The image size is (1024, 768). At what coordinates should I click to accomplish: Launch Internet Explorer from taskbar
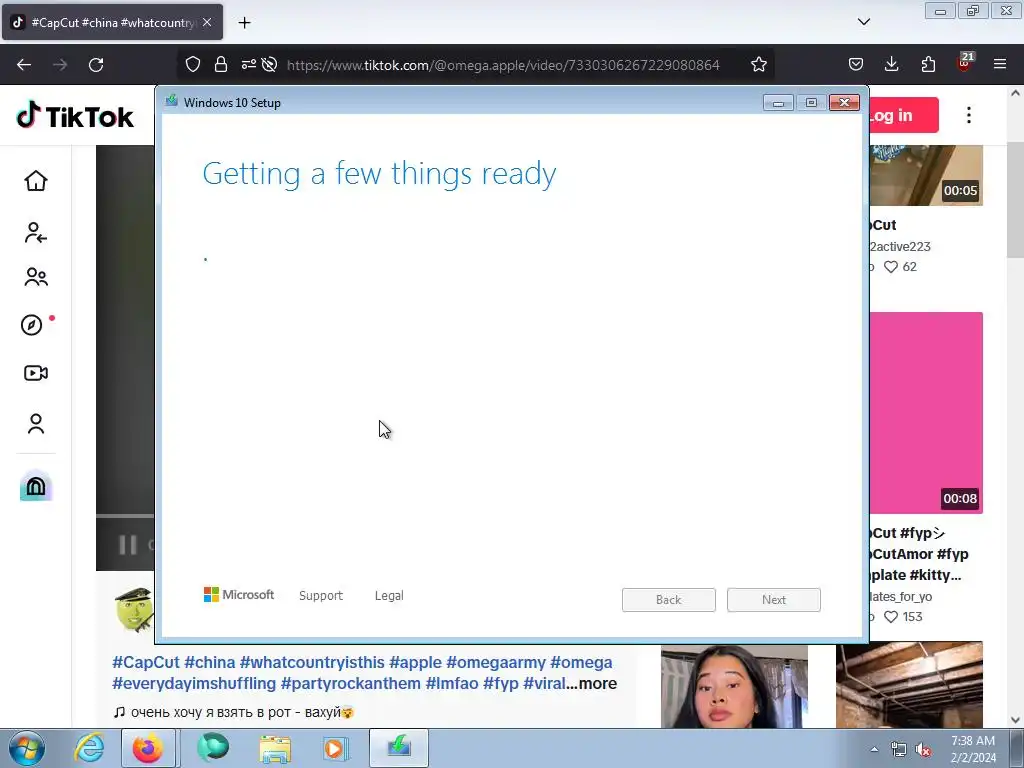pos(89,748)
